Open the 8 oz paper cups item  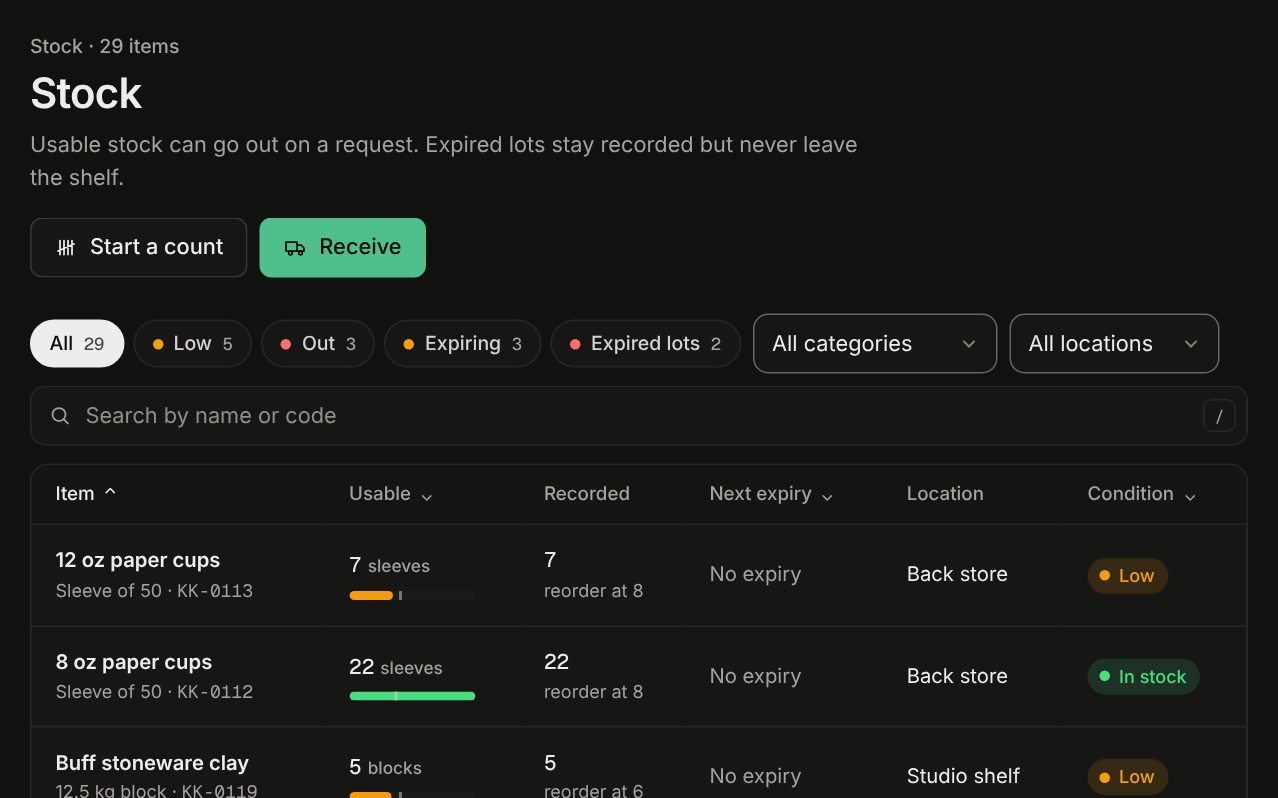(x=134, y=662)
